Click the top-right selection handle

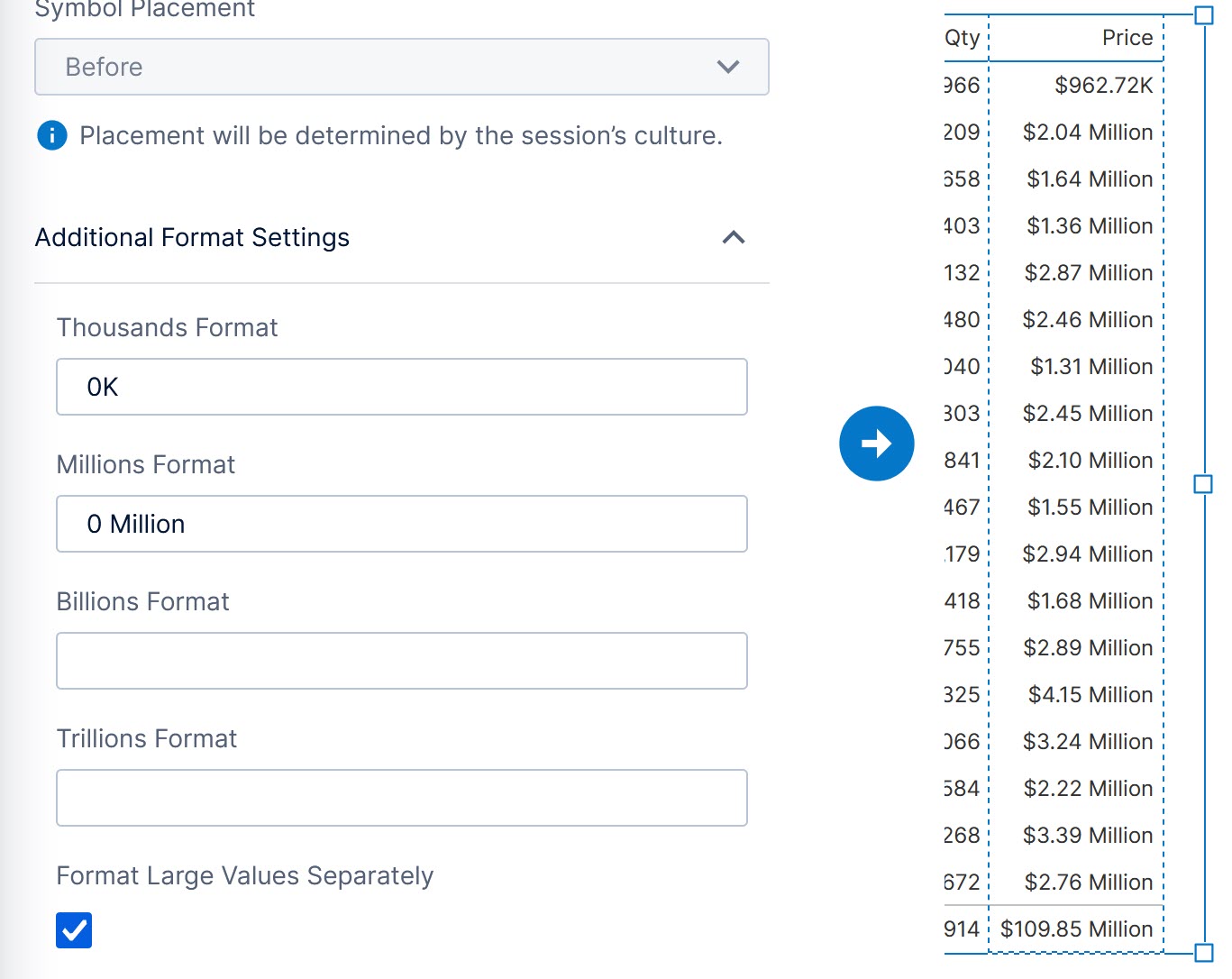coord(1202,14)
